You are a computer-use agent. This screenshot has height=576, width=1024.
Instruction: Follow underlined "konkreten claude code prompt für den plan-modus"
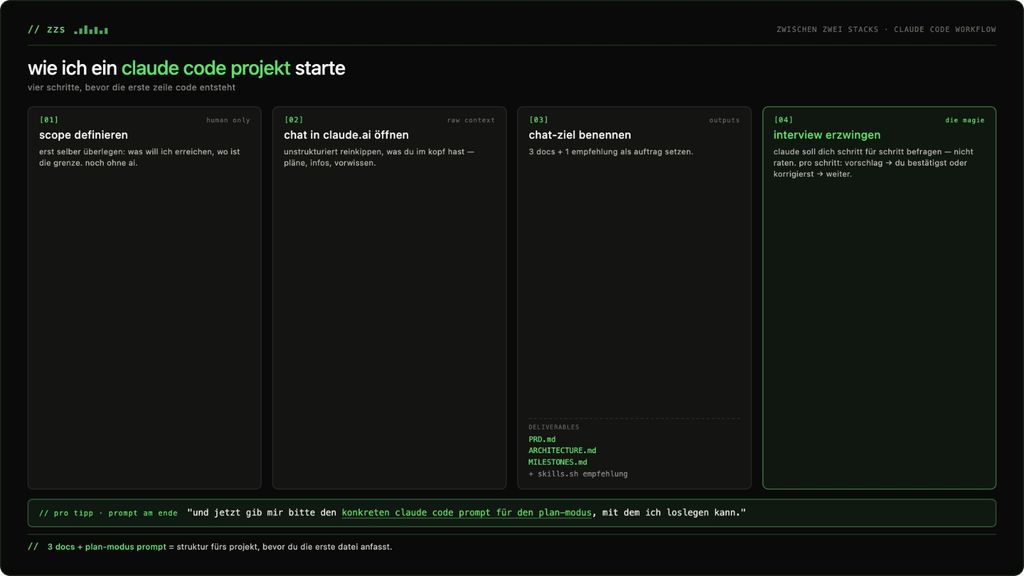[466, 513]
